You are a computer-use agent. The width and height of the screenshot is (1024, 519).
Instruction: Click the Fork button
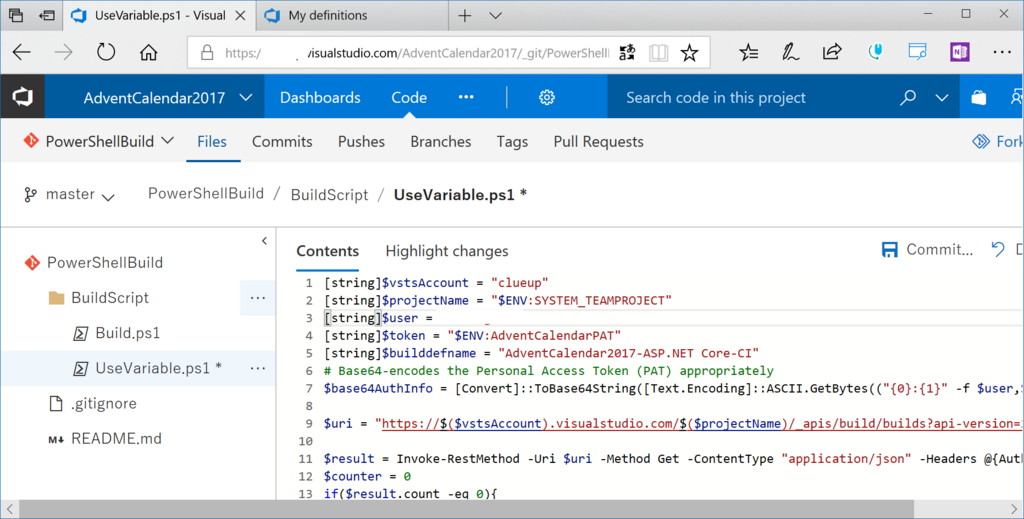(x=998, y=141)
